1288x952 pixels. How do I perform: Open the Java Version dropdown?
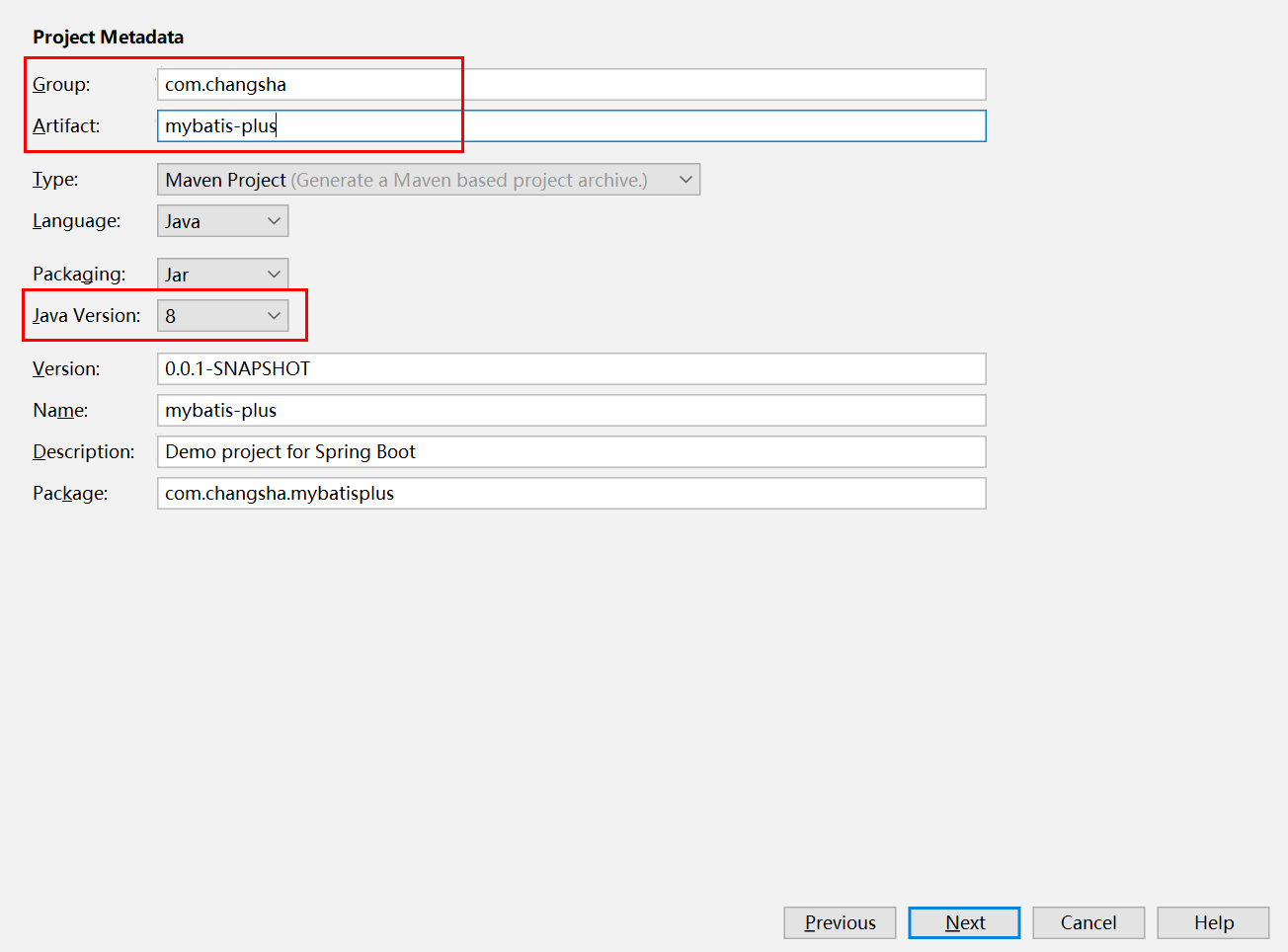tap(222, 315)
